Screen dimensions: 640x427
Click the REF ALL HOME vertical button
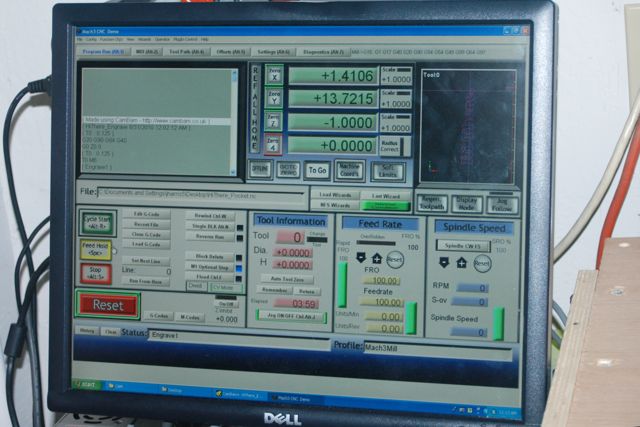(x=256, y=109)
